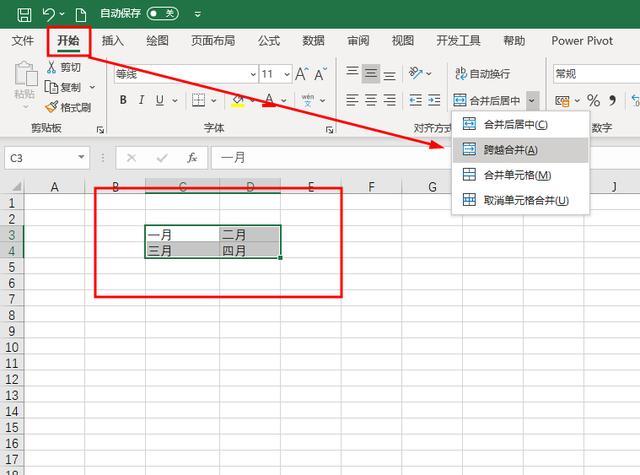Choose 跨越合并(A) from the menu

(520, 150)
